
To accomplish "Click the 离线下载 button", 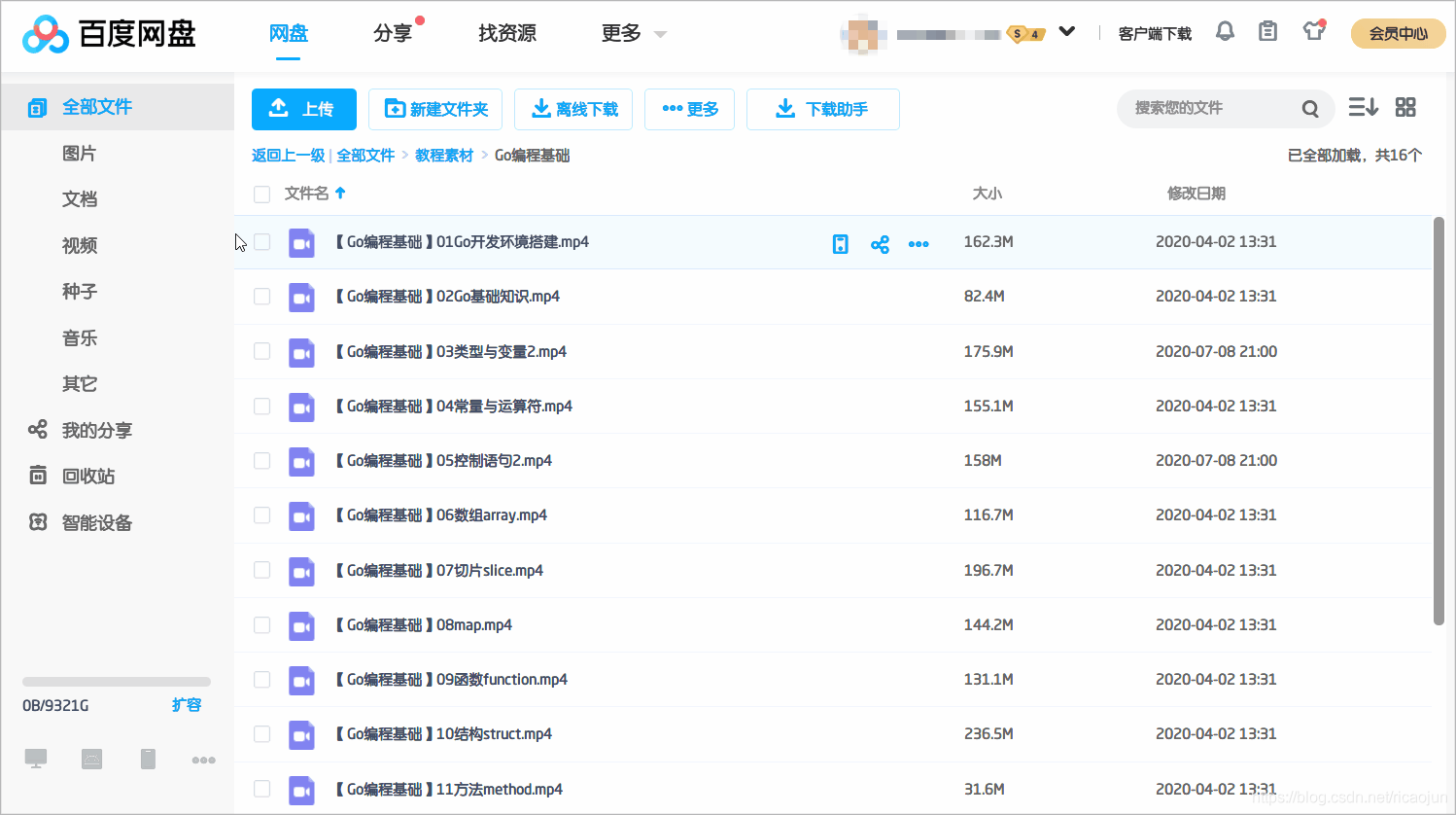I will click(x=573, y=109).
